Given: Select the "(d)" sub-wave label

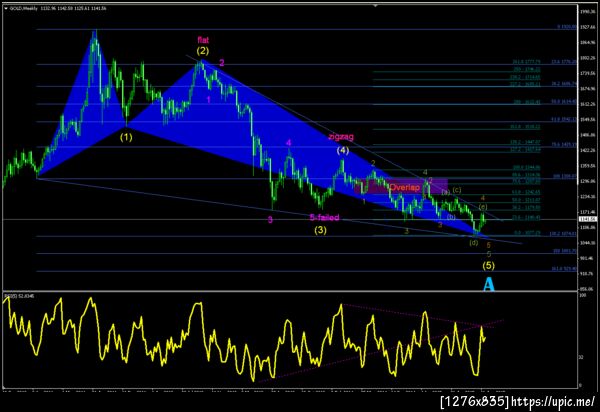Looking at the screenshot, I should (474, 243).
